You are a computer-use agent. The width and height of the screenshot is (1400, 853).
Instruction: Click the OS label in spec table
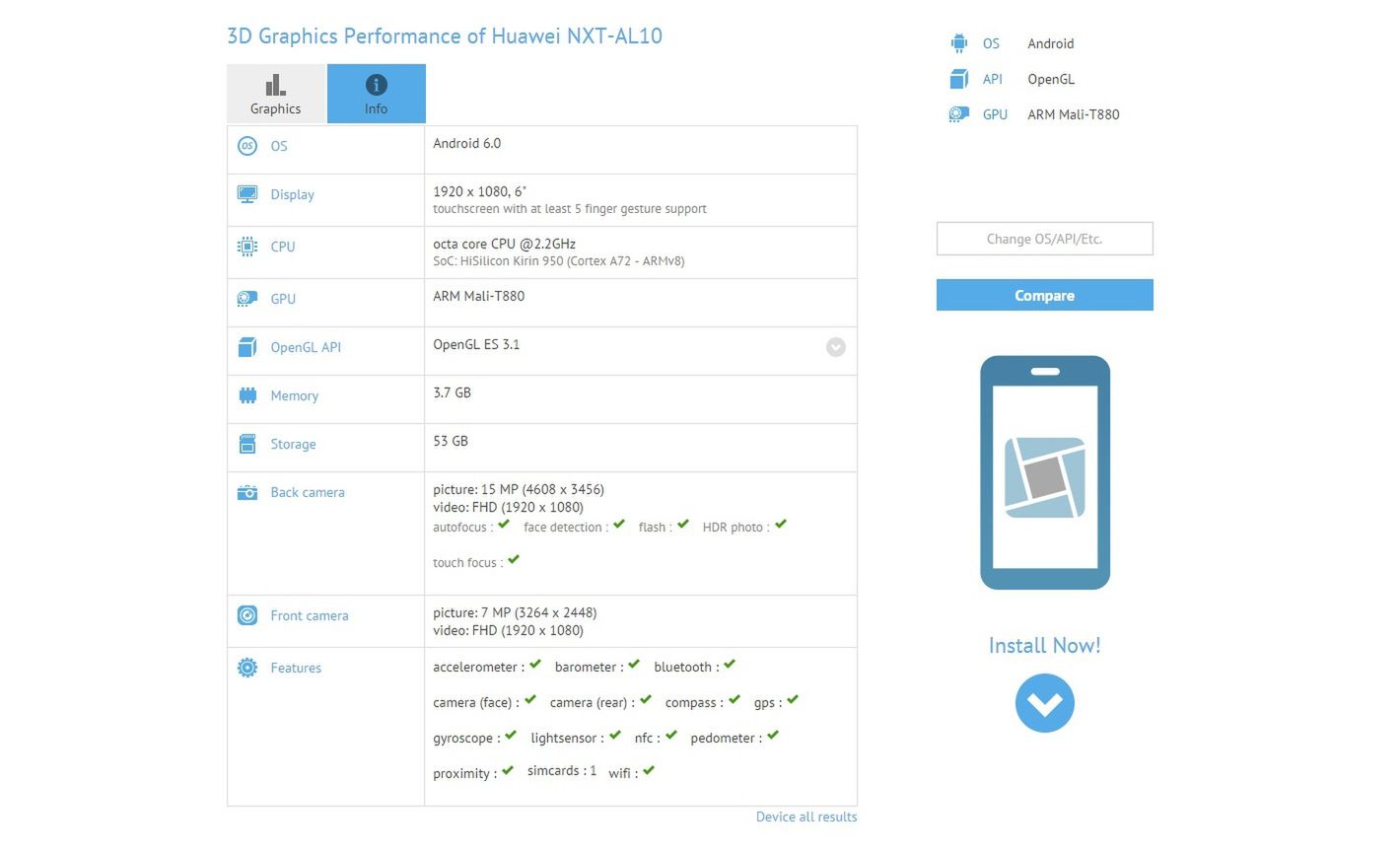point(279,146)
